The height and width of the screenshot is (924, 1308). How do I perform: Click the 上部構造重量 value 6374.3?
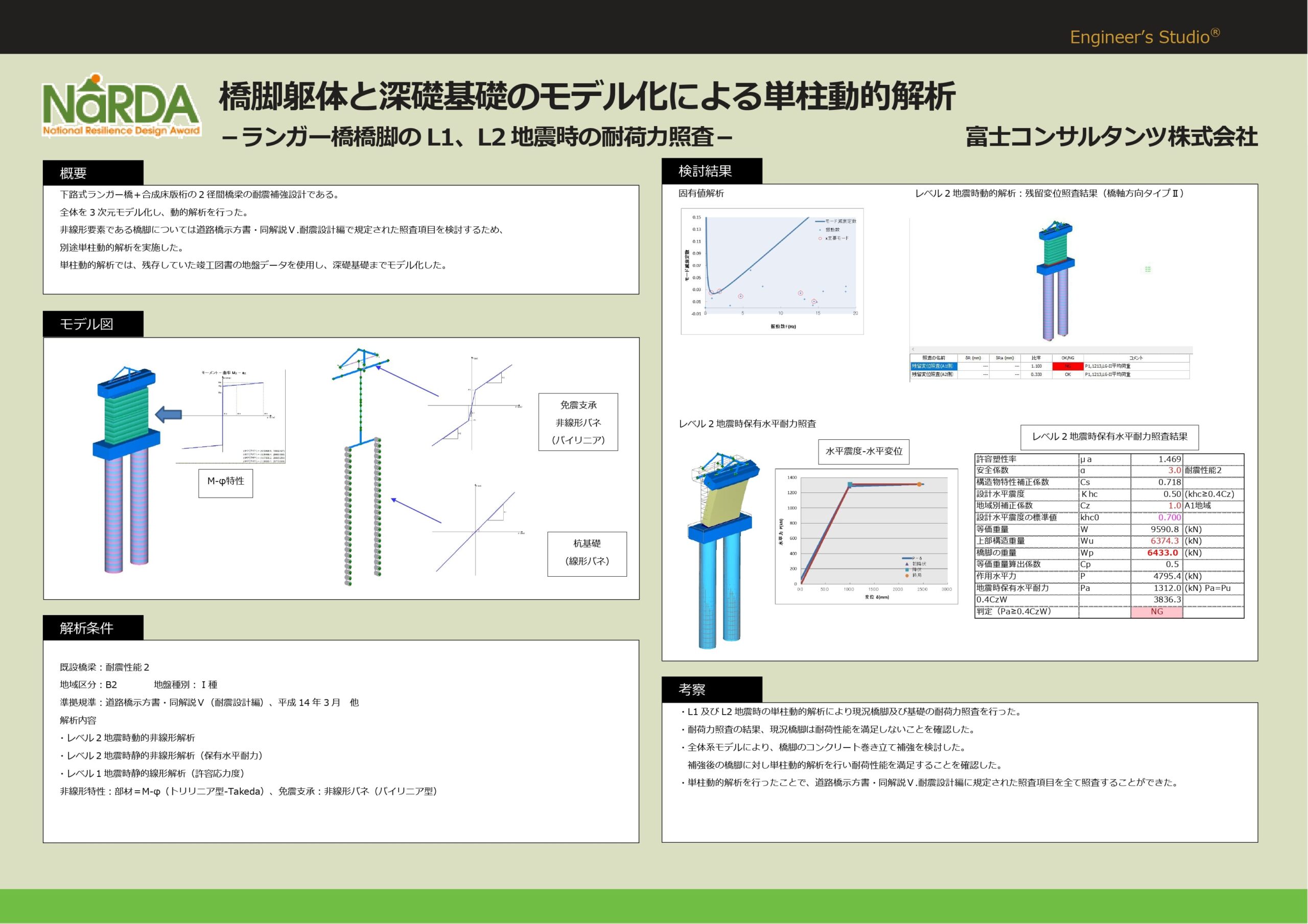[1164, 541]
